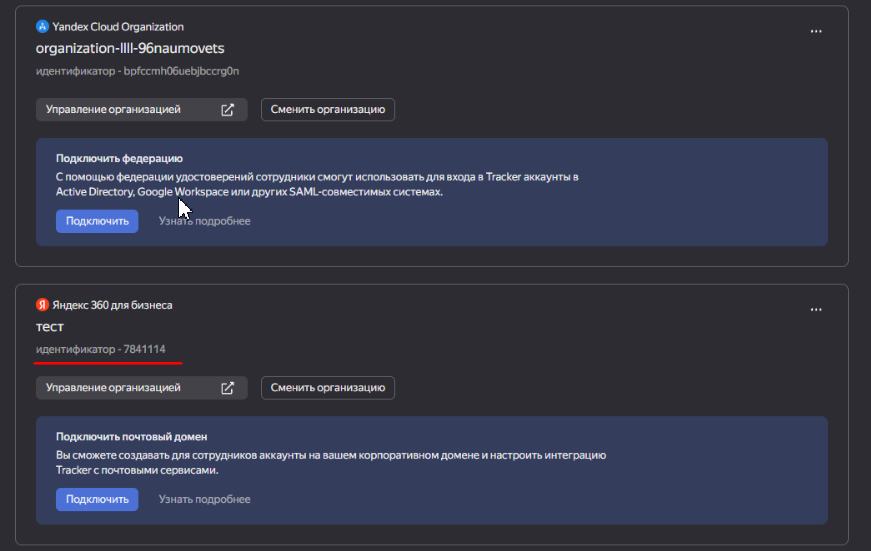This screenshot has height=551, width=871.
Task: Click external link icon in Yandex Cloud card
Action: (227, 110)
